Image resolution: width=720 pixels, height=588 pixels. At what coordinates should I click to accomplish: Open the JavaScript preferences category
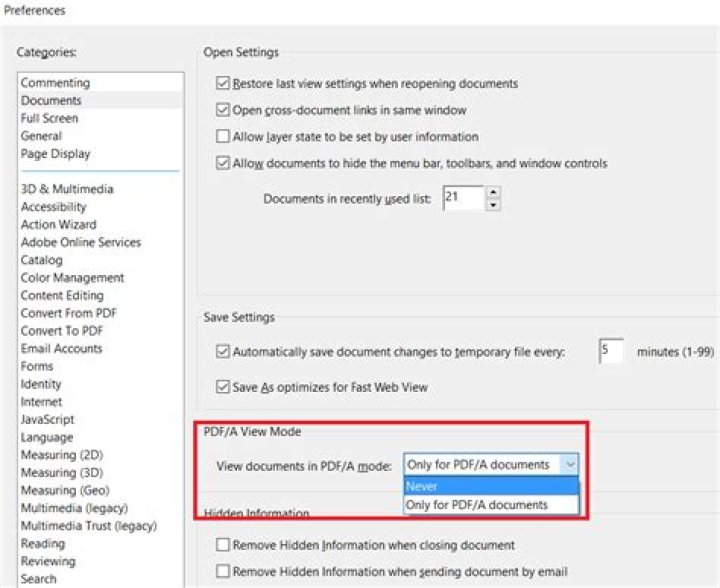pyautogui.click(x=47, y=420)
